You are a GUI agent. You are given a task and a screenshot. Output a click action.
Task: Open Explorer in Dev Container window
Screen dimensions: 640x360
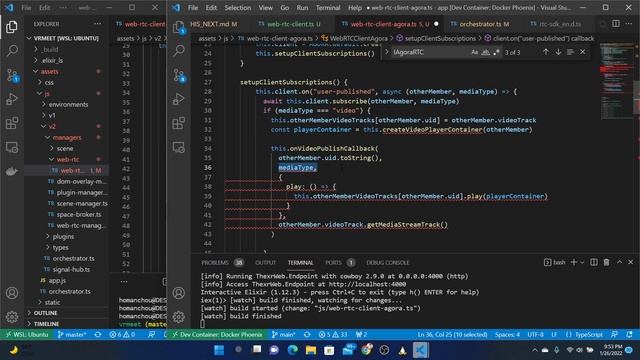click(x=179, y=27)
